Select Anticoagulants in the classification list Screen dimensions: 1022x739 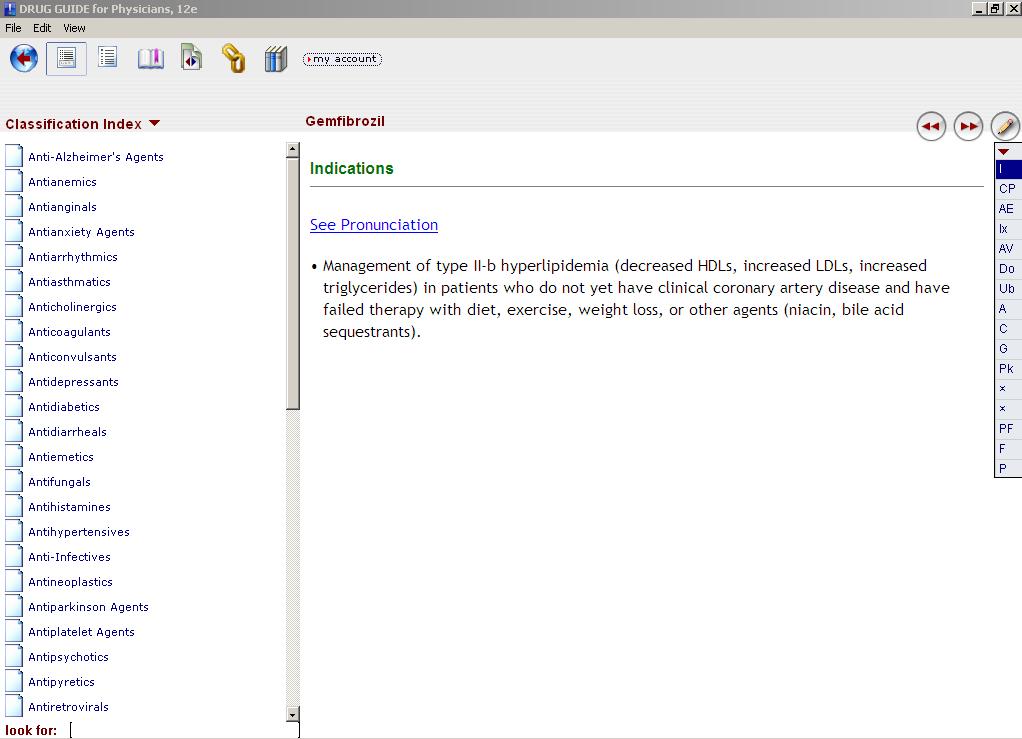69,332
